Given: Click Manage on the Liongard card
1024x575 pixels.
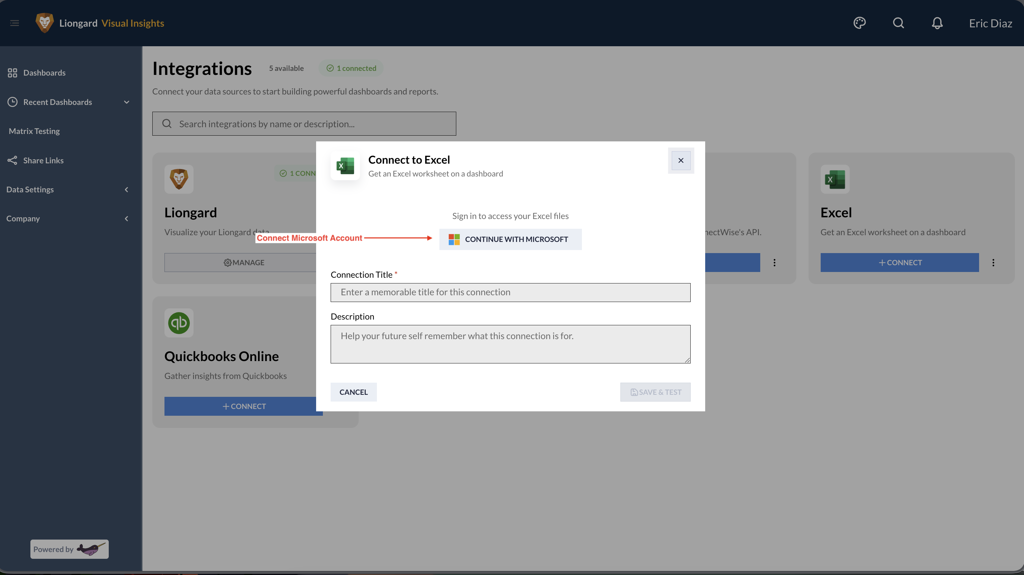Looking at the screenshot, I should point(244,263).
